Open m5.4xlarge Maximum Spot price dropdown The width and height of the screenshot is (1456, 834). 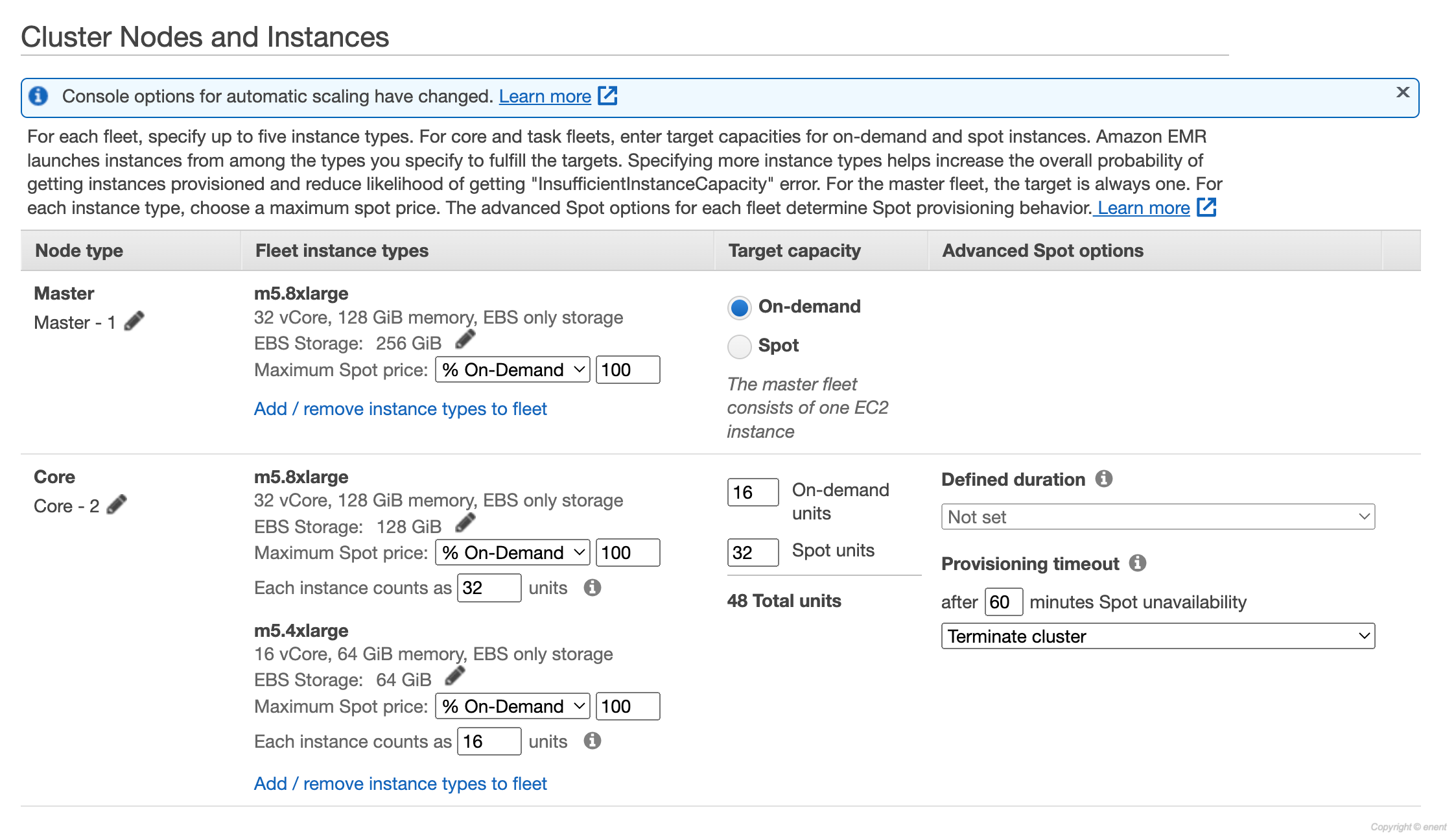tap(512, 706)
